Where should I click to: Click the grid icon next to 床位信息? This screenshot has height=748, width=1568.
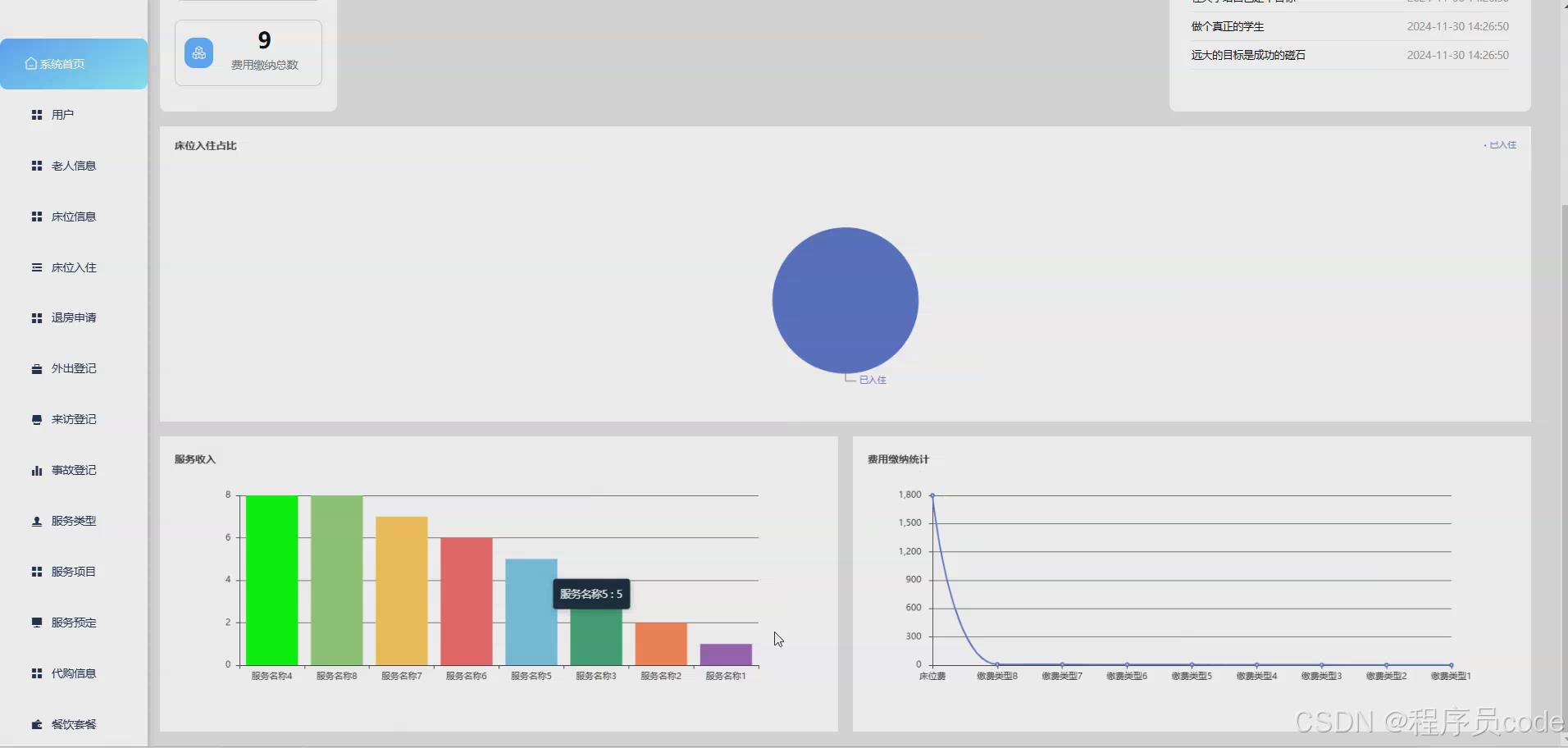click(37, 217)
